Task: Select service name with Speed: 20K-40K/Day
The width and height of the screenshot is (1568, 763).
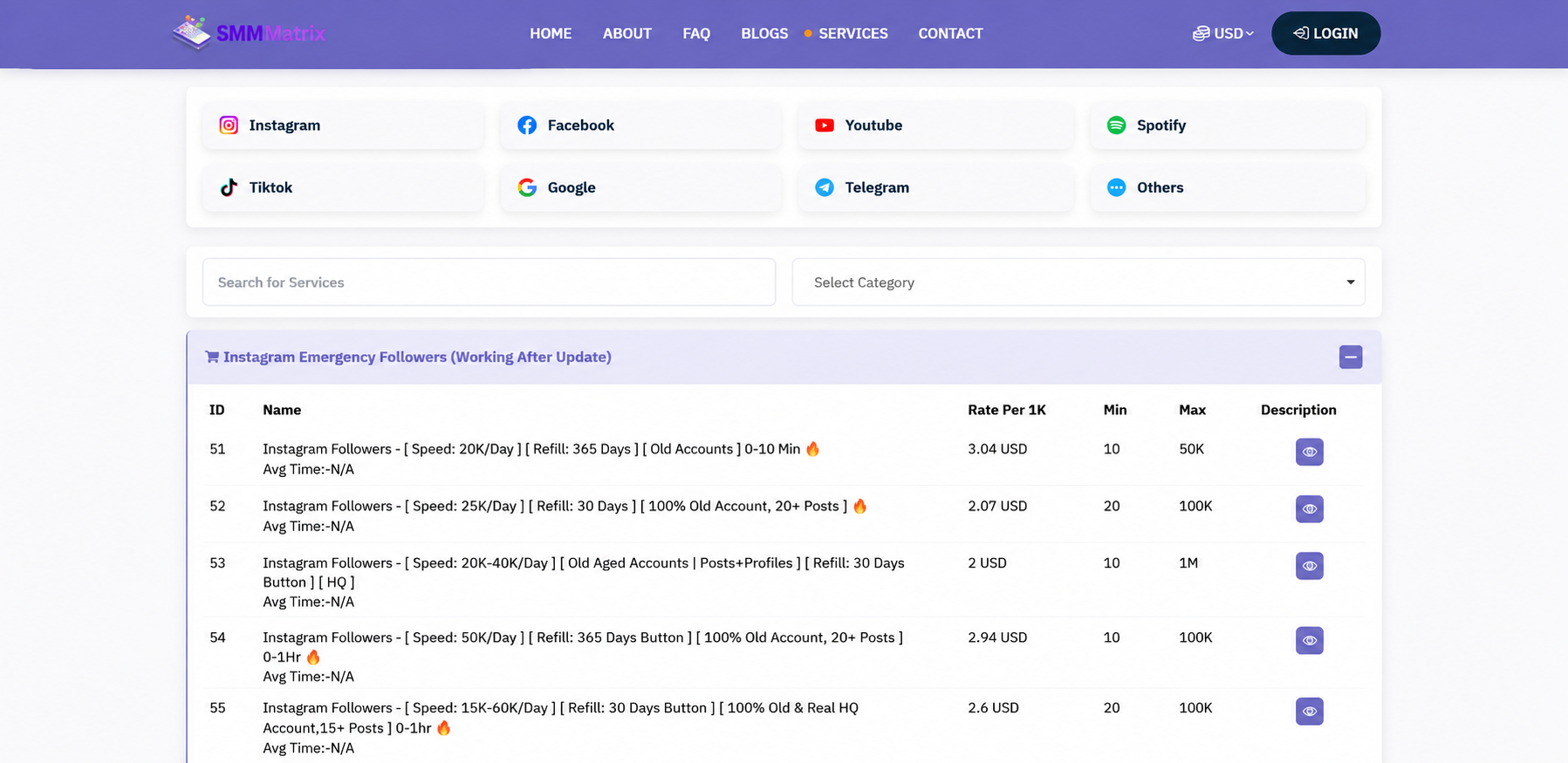Action: click(x=584, y=573)
